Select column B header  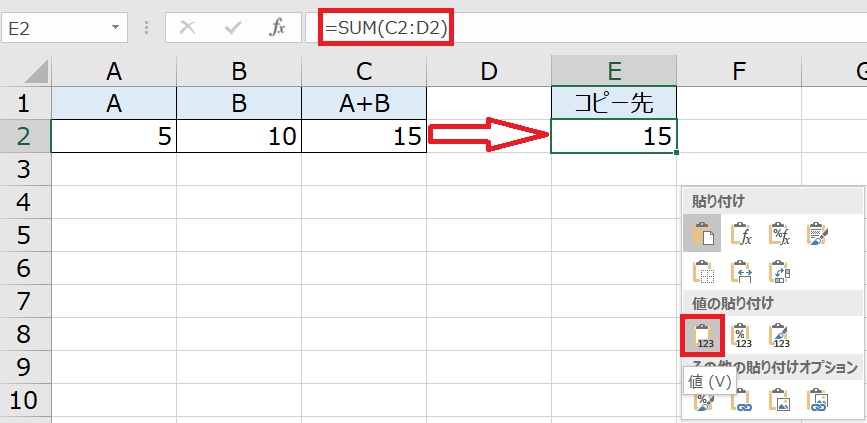tap(239, 70)
